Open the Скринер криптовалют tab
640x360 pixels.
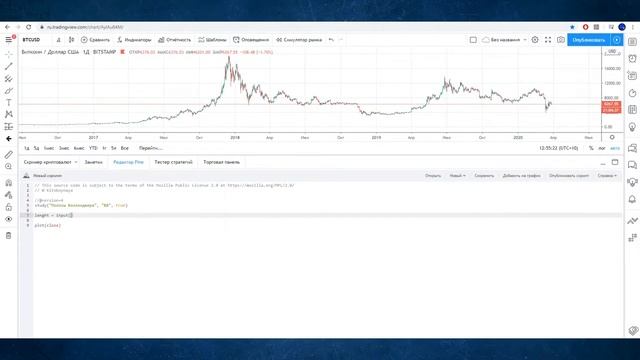(x=47, y=162)
